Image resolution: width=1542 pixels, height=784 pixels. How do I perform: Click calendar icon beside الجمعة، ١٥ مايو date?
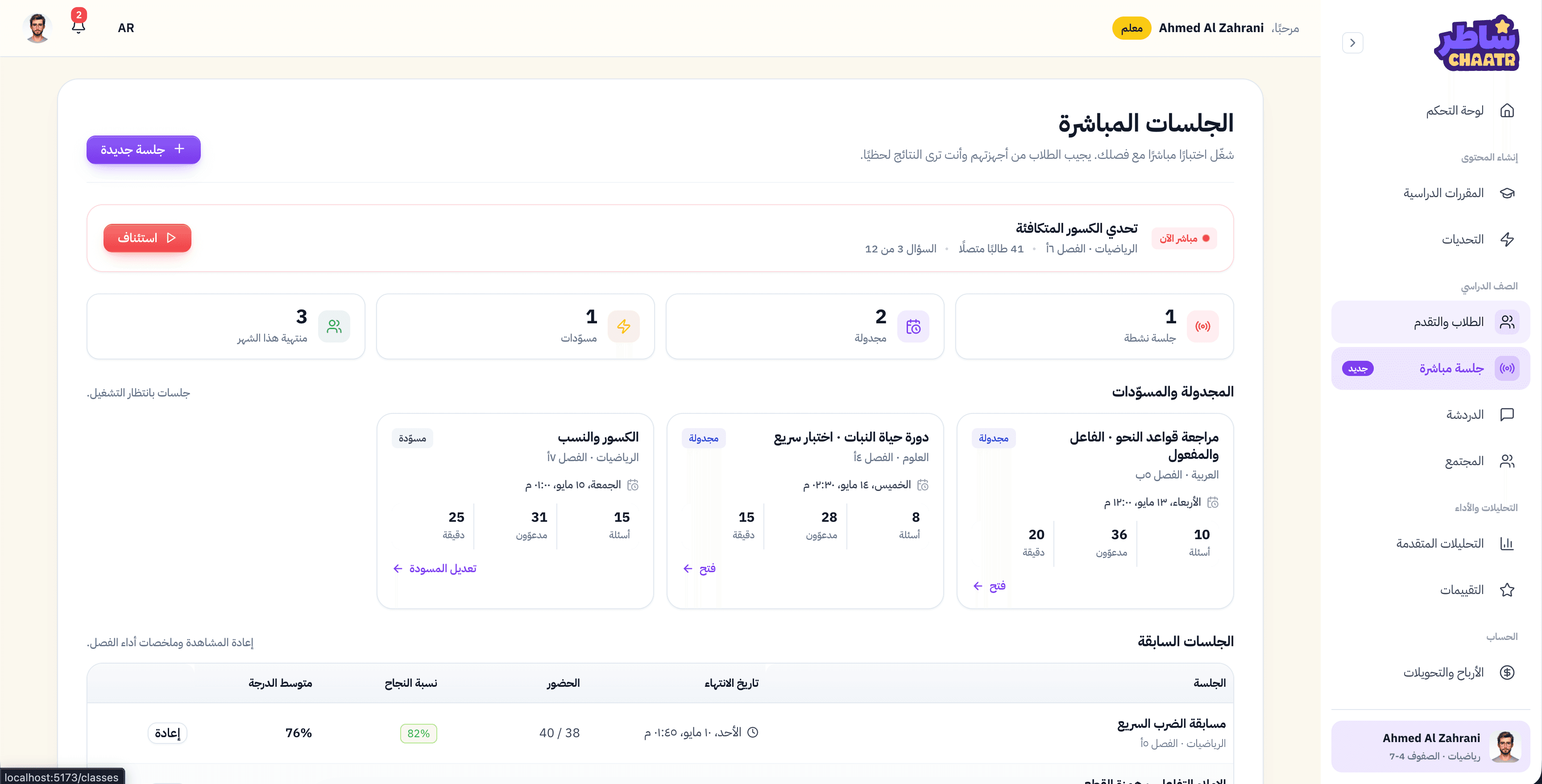(633, 485)
